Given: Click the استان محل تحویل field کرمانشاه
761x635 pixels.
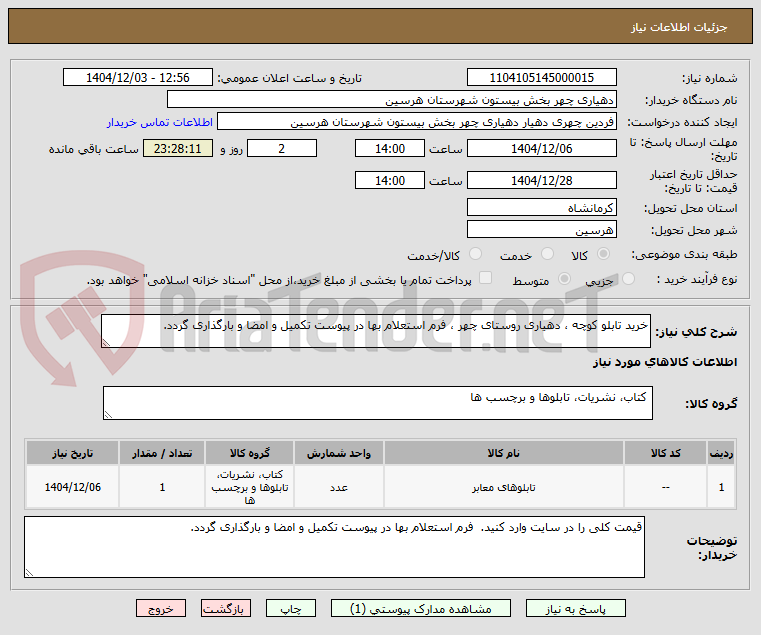Looking at the screenshot, I should pos(542,208).
